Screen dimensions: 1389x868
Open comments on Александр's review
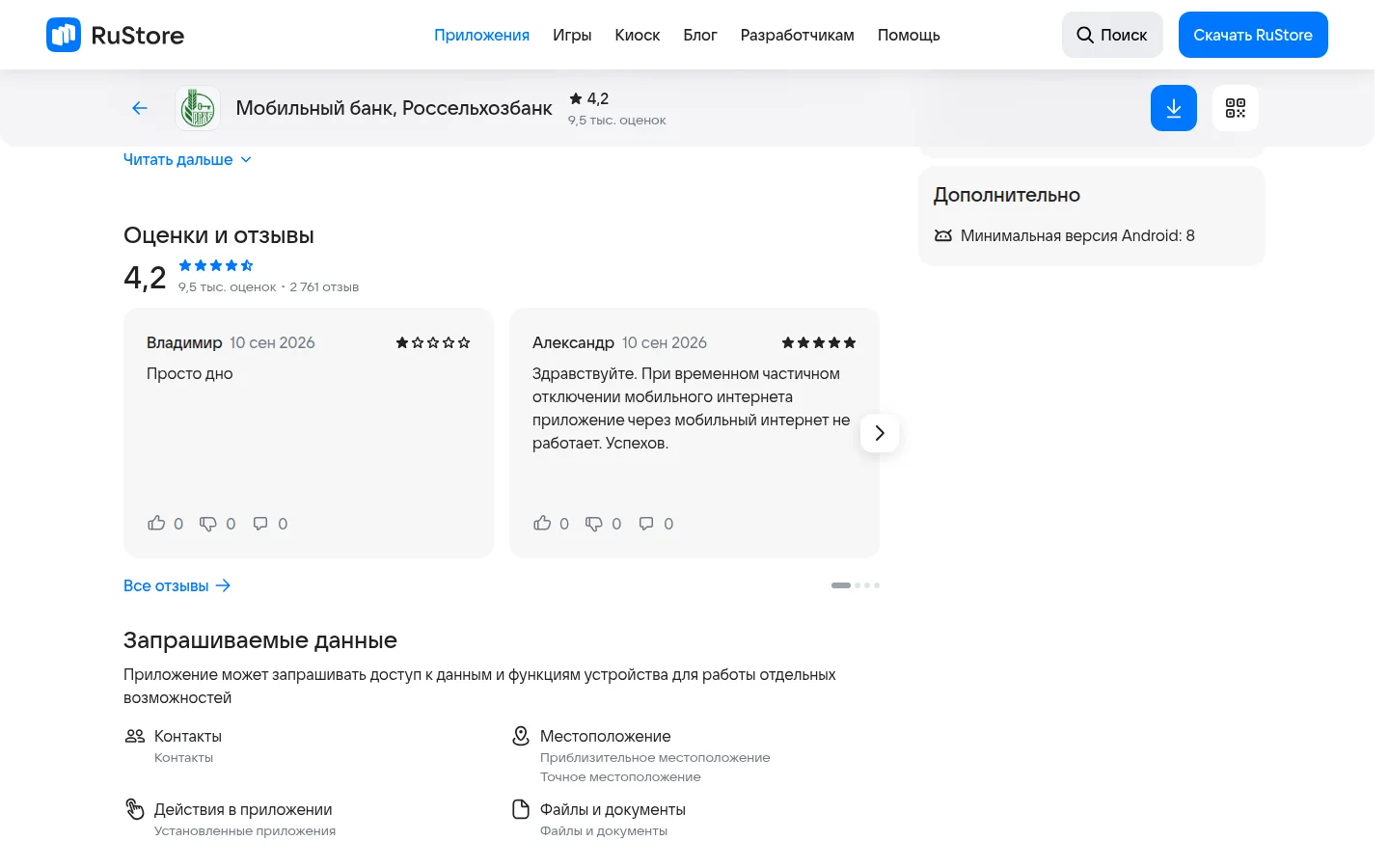coord(646,524)
